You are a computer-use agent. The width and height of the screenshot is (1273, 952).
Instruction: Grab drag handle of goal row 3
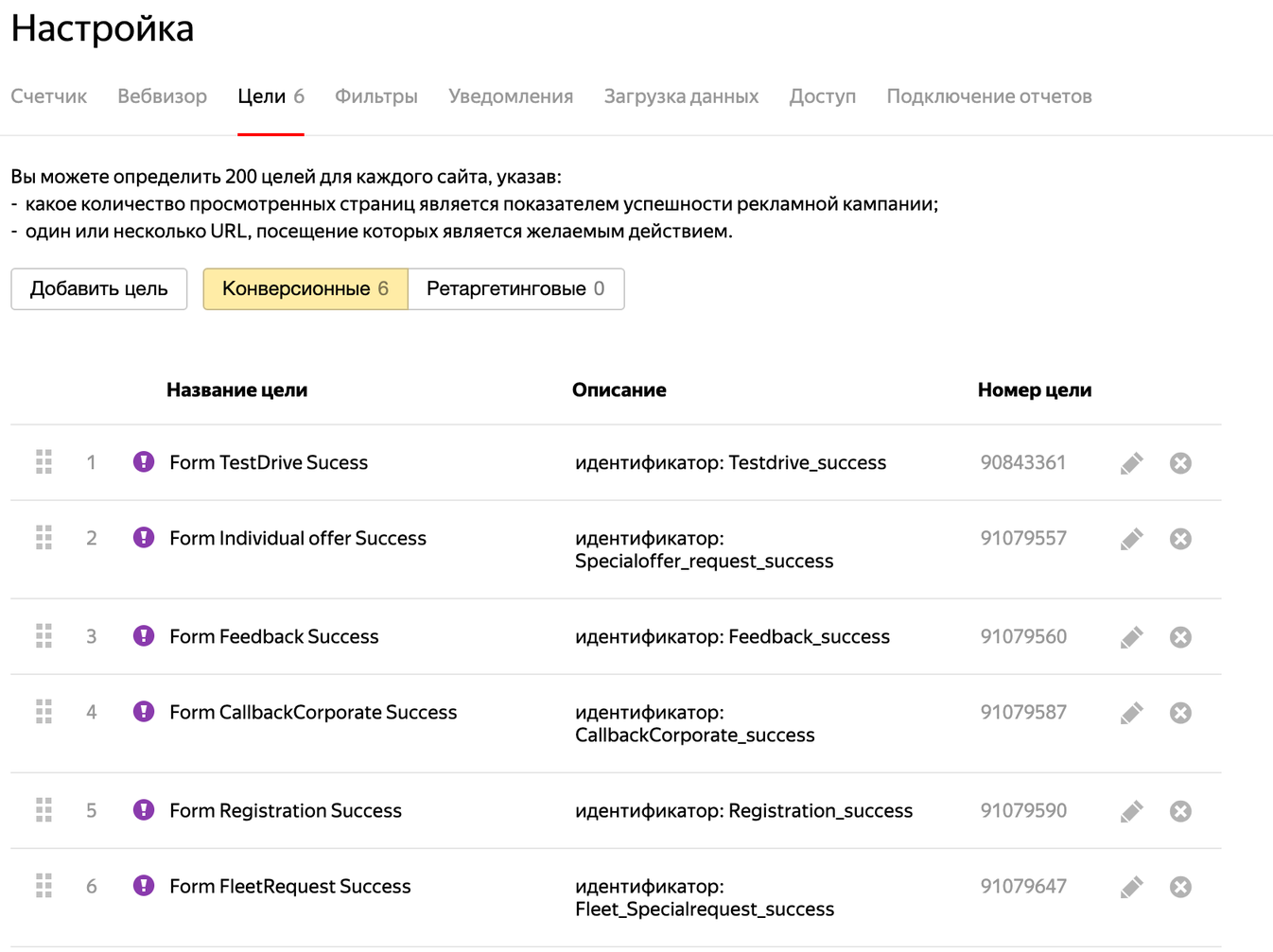tap(44, 635)
